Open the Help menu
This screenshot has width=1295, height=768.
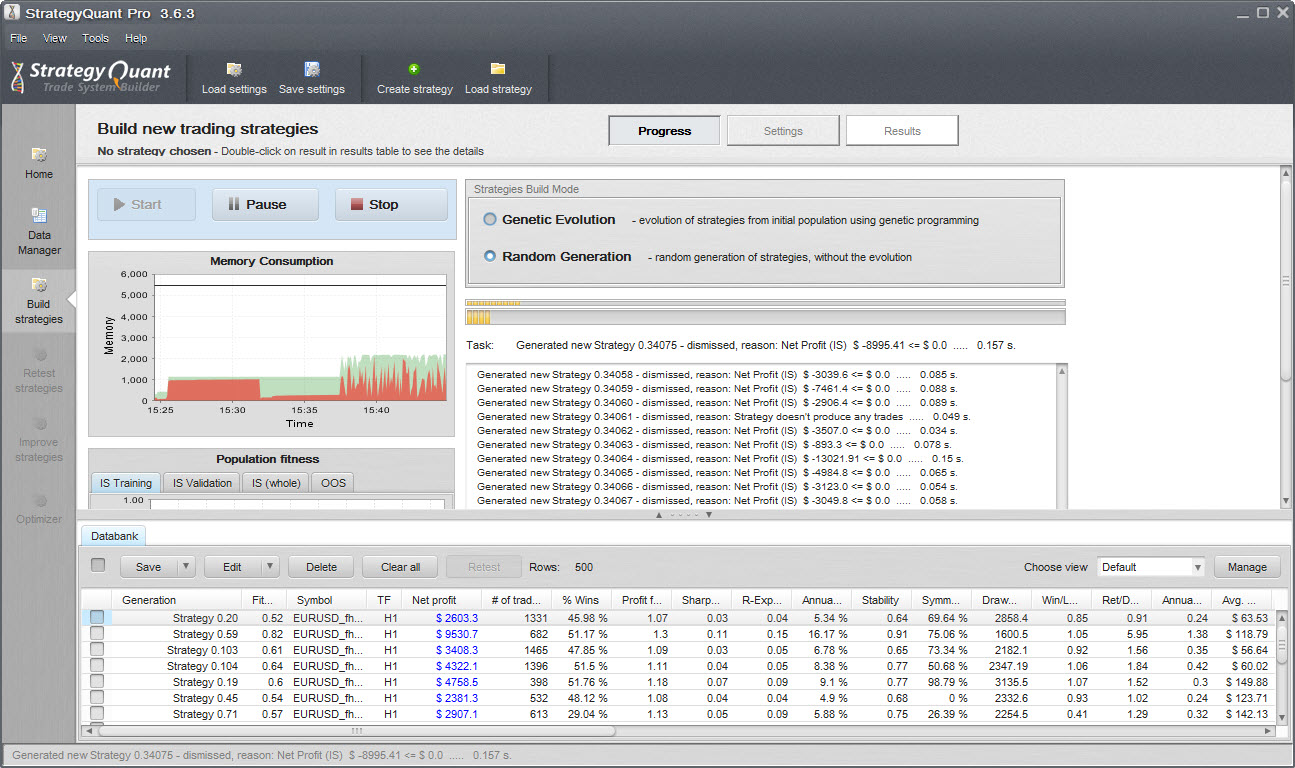pos(136,38)
